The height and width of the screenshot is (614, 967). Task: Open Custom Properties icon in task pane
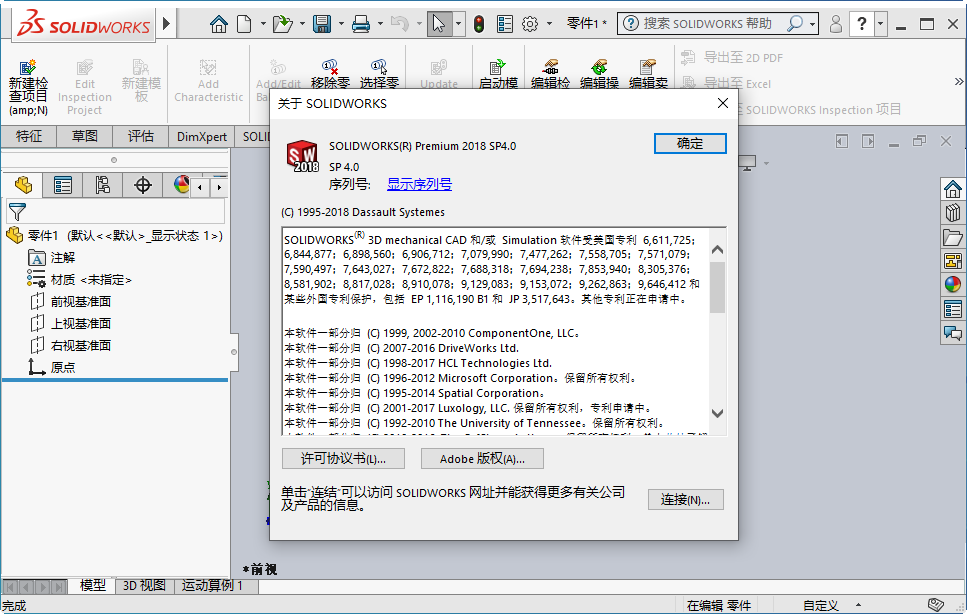(x=953, y=309)
